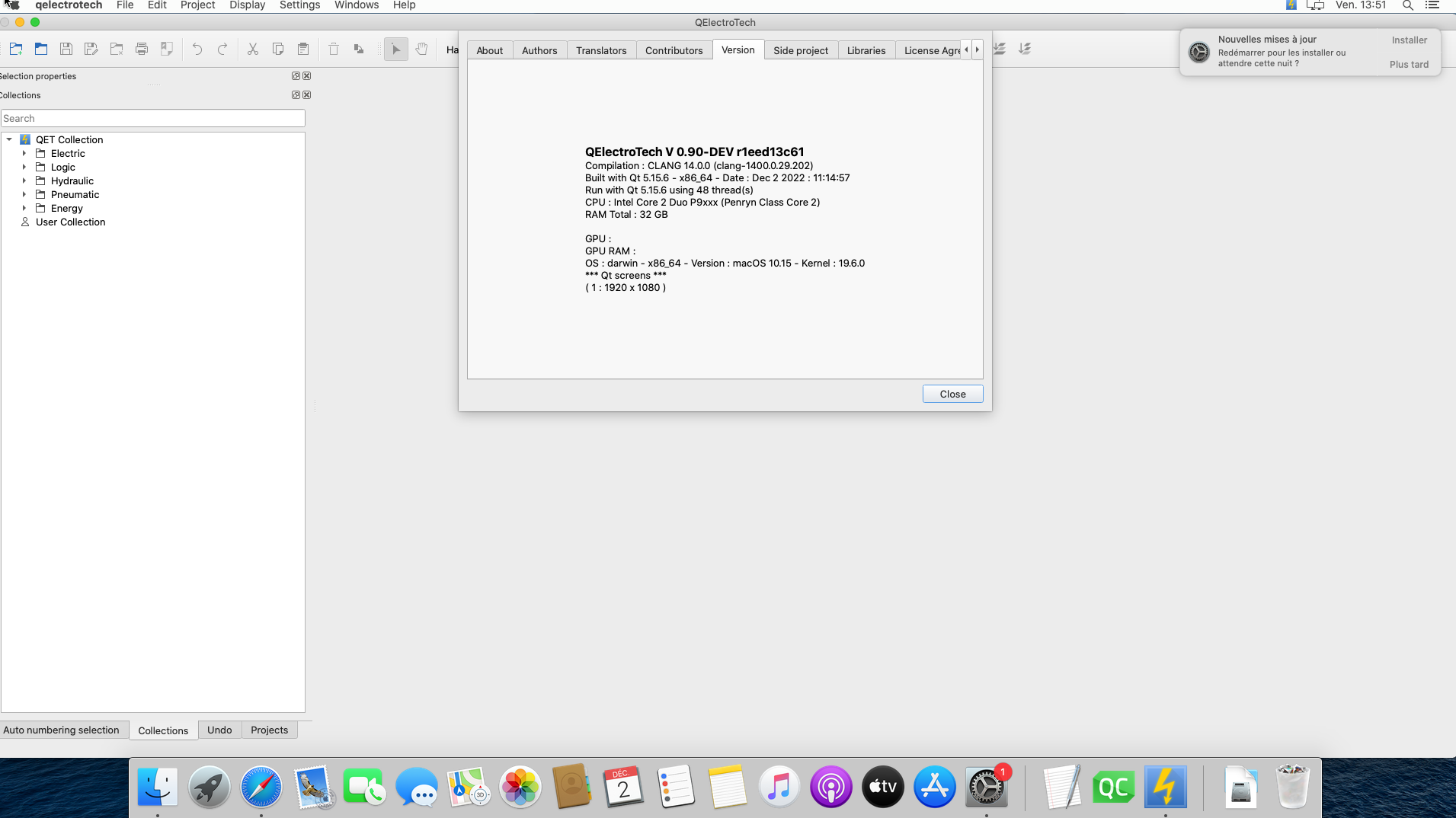Viewport: 1456px width, 818px height.
Task: Click the Export page icon
Action: coord(167,50)
